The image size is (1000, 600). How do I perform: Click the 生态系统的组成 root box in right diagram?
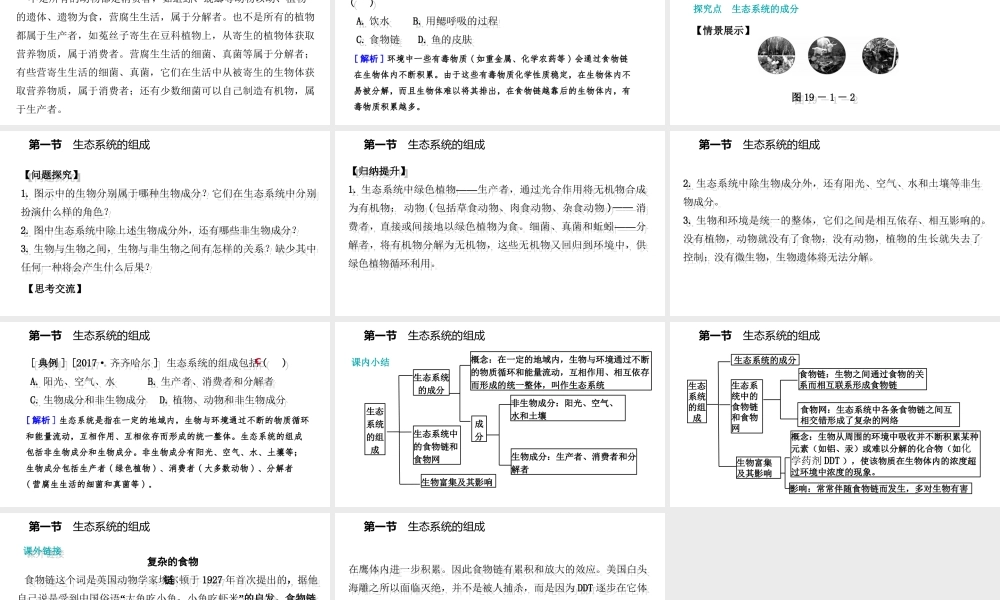[x=697, y=401]
